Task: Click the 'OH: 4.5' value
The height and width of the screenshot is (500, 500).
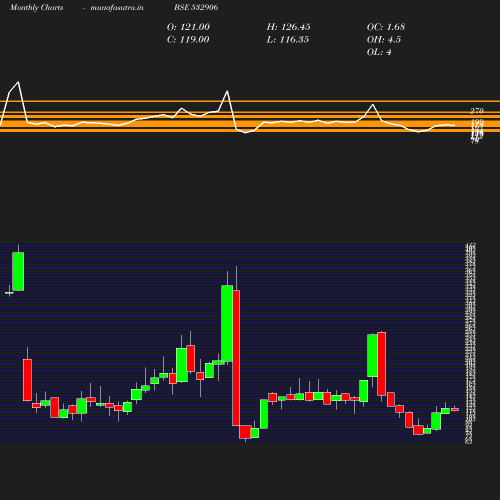Action: click(x=384, y=40)
